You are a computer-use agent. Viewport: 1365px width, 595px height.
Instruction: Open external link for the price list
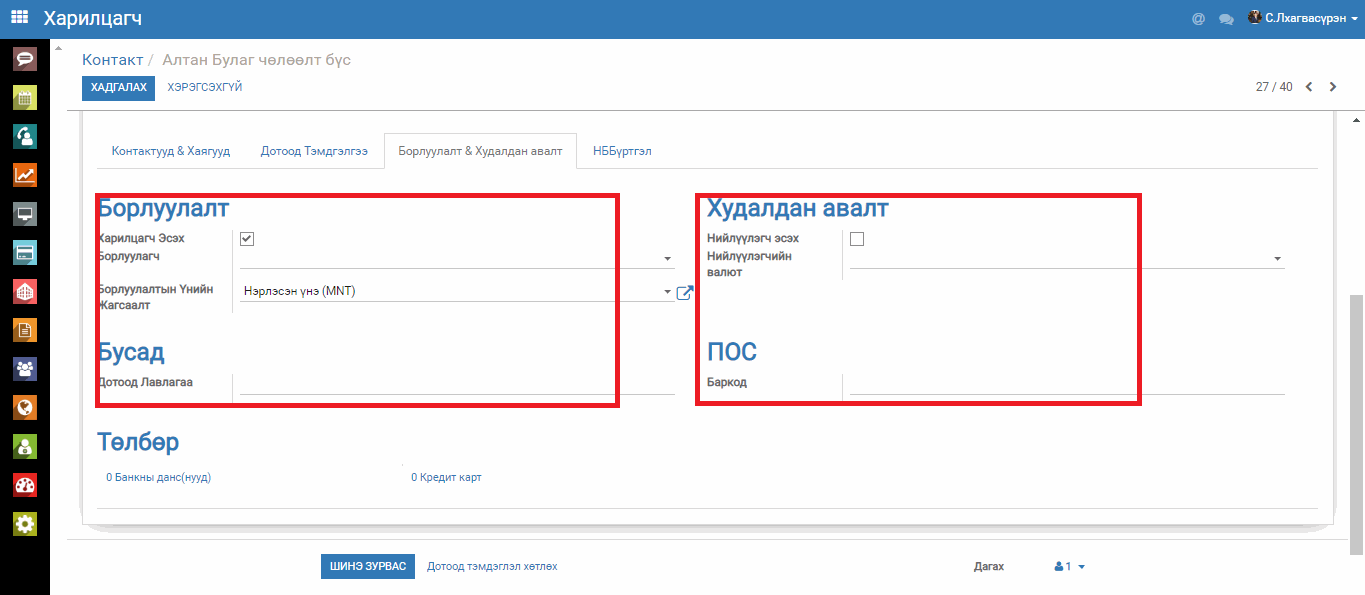[685, 292]
